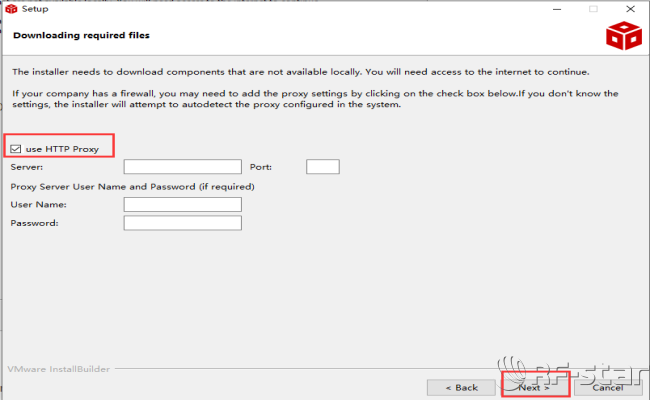Click the Server label text
The width and height of the screenshot is (650, 400).
[x=27, y=167]
